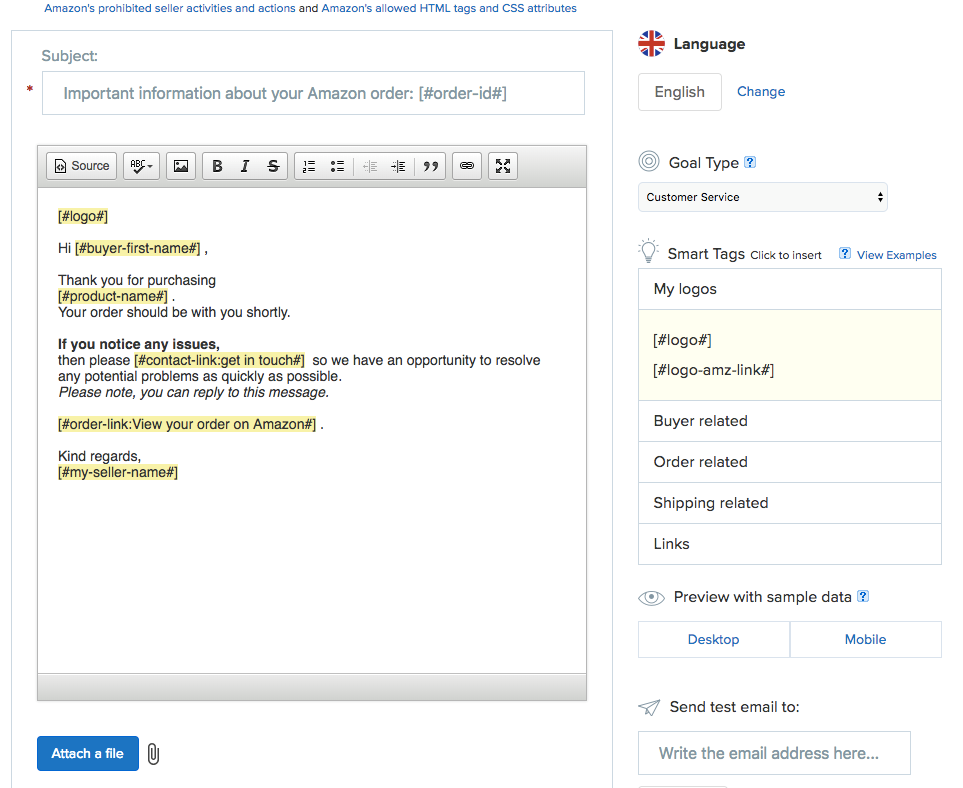Click the English language button
Image resolution: width=963 pixels, height=788 pixels.
click(x=680, y=92)
